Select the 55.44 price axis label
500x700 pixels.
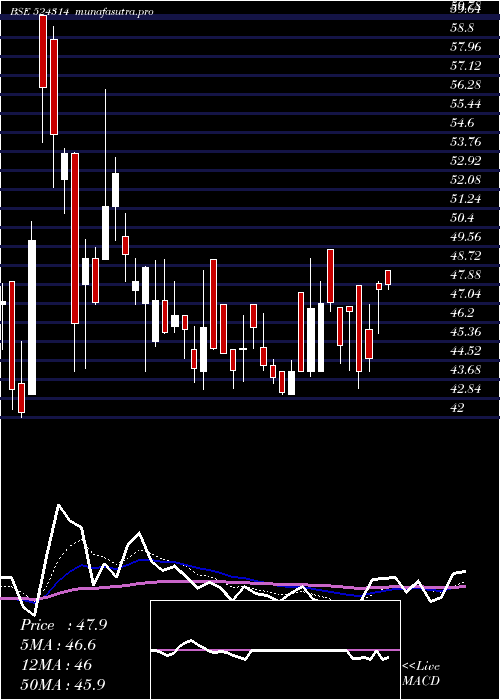(x=466, y=104)
